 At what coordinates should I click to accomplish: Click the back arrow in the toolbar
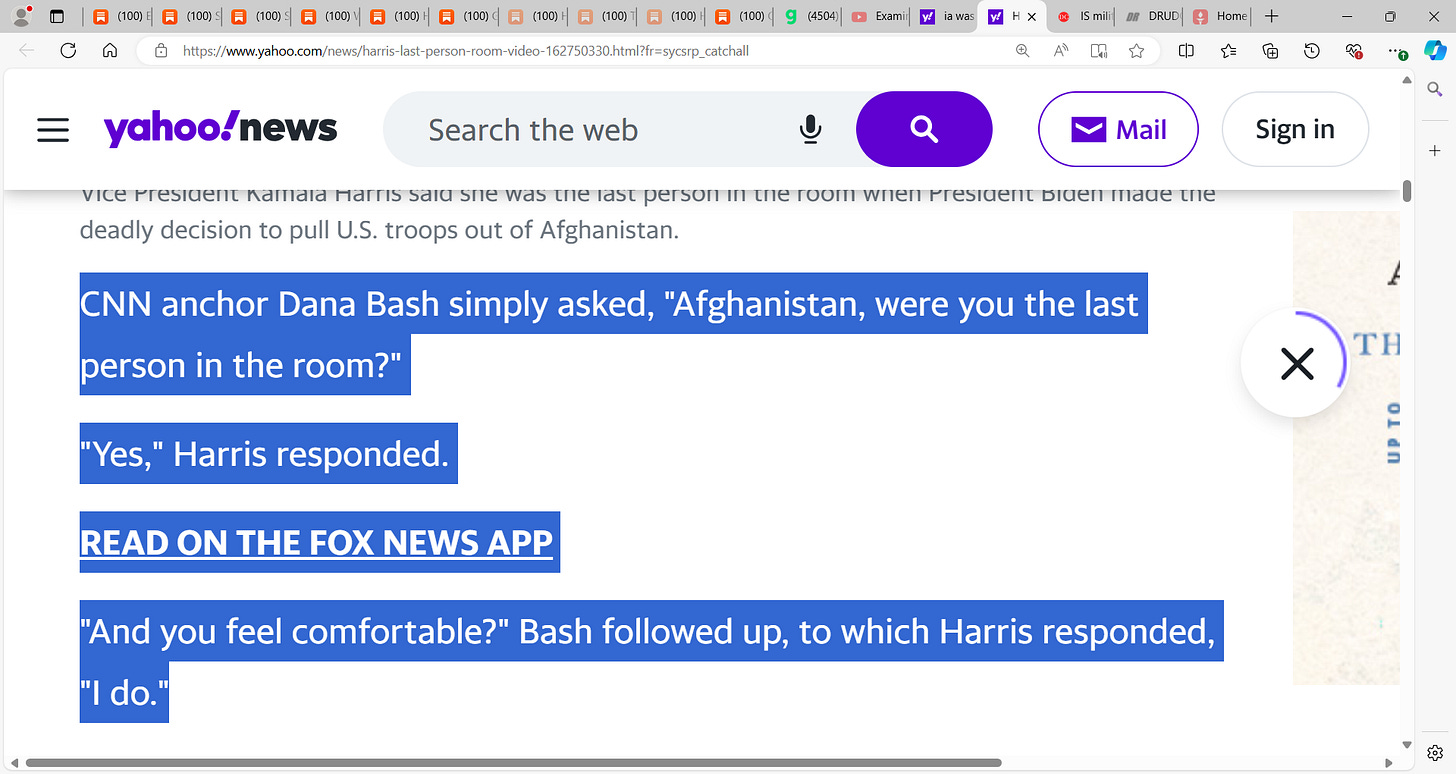pyautogui.click(x=26, y=51)
